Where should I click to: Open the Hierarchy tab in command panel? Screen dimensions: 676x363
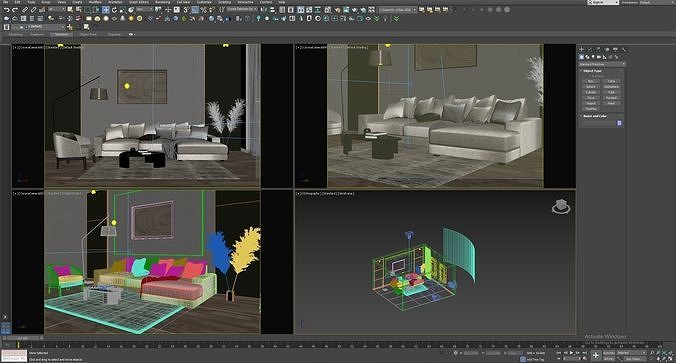pos(598,49)
